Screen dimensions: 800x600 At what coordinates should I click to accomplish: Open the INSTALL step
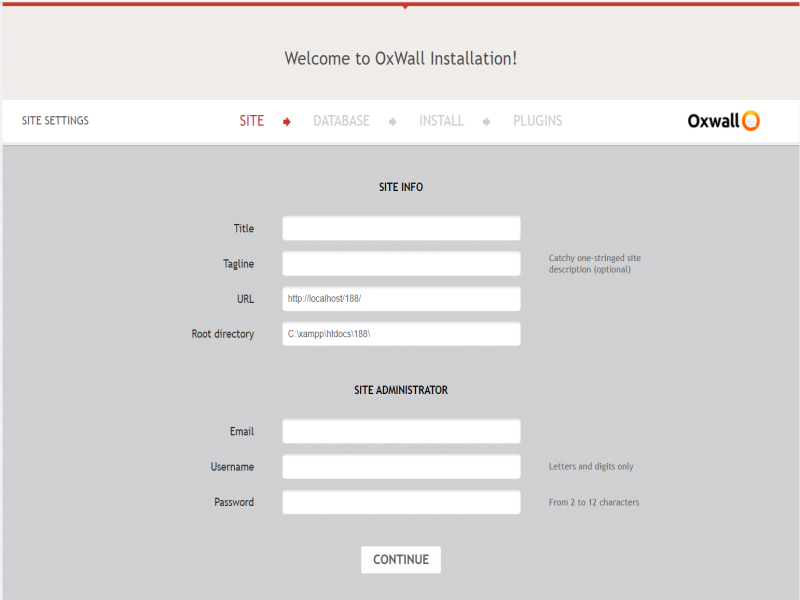[441, 121]
